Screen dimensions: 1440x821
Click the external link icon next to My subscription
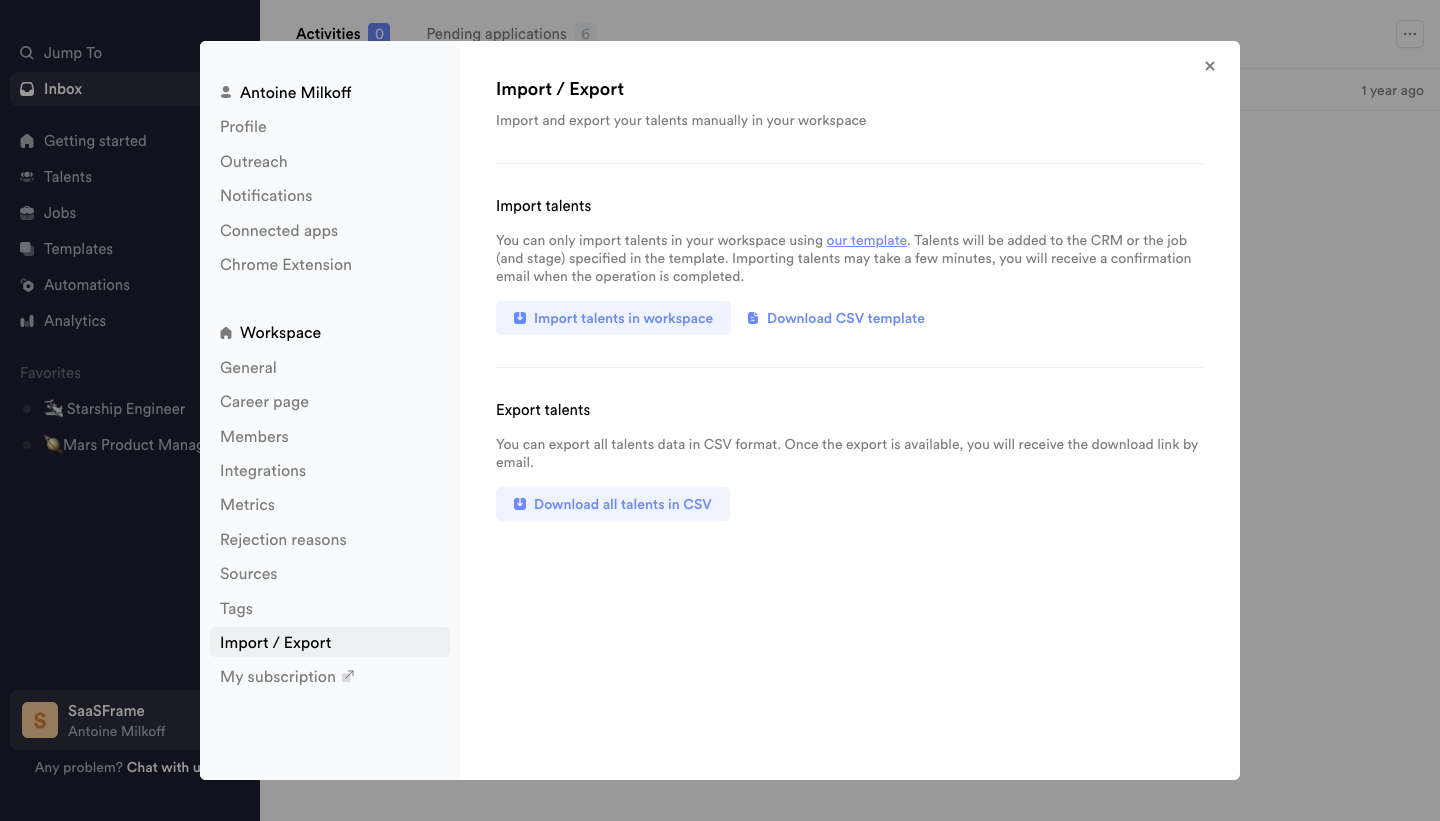point(348,676)
